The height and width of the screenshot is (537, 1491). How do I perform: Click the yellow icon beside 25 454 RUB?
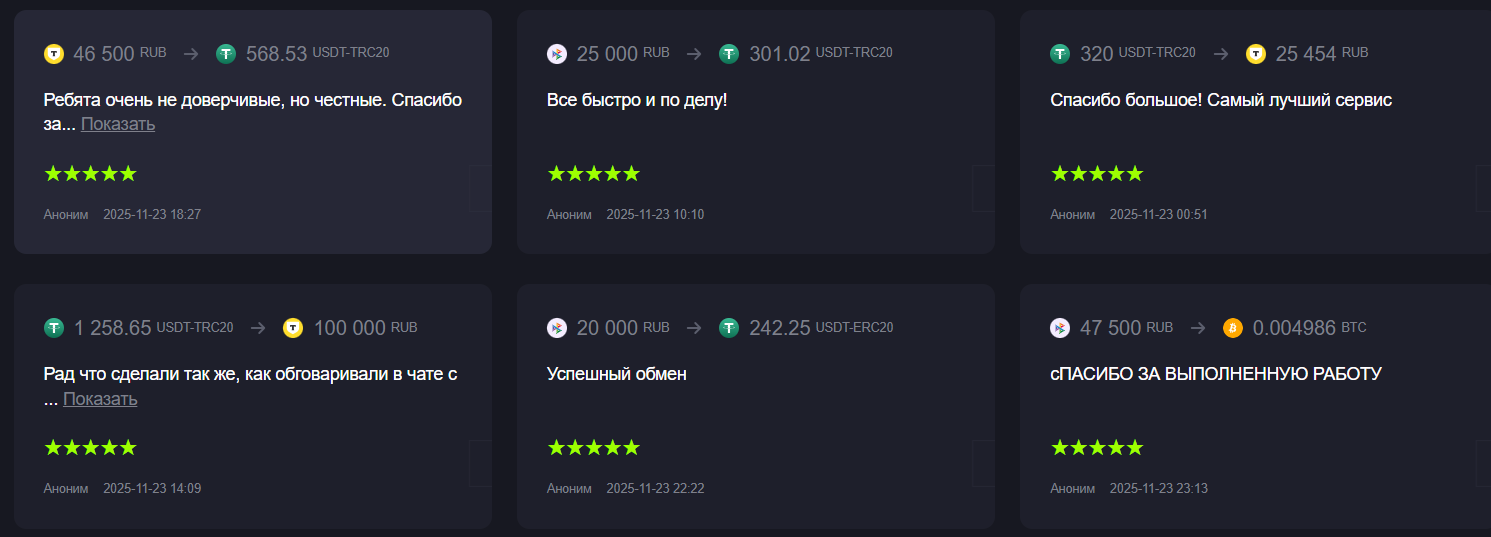pos(1256,54)
